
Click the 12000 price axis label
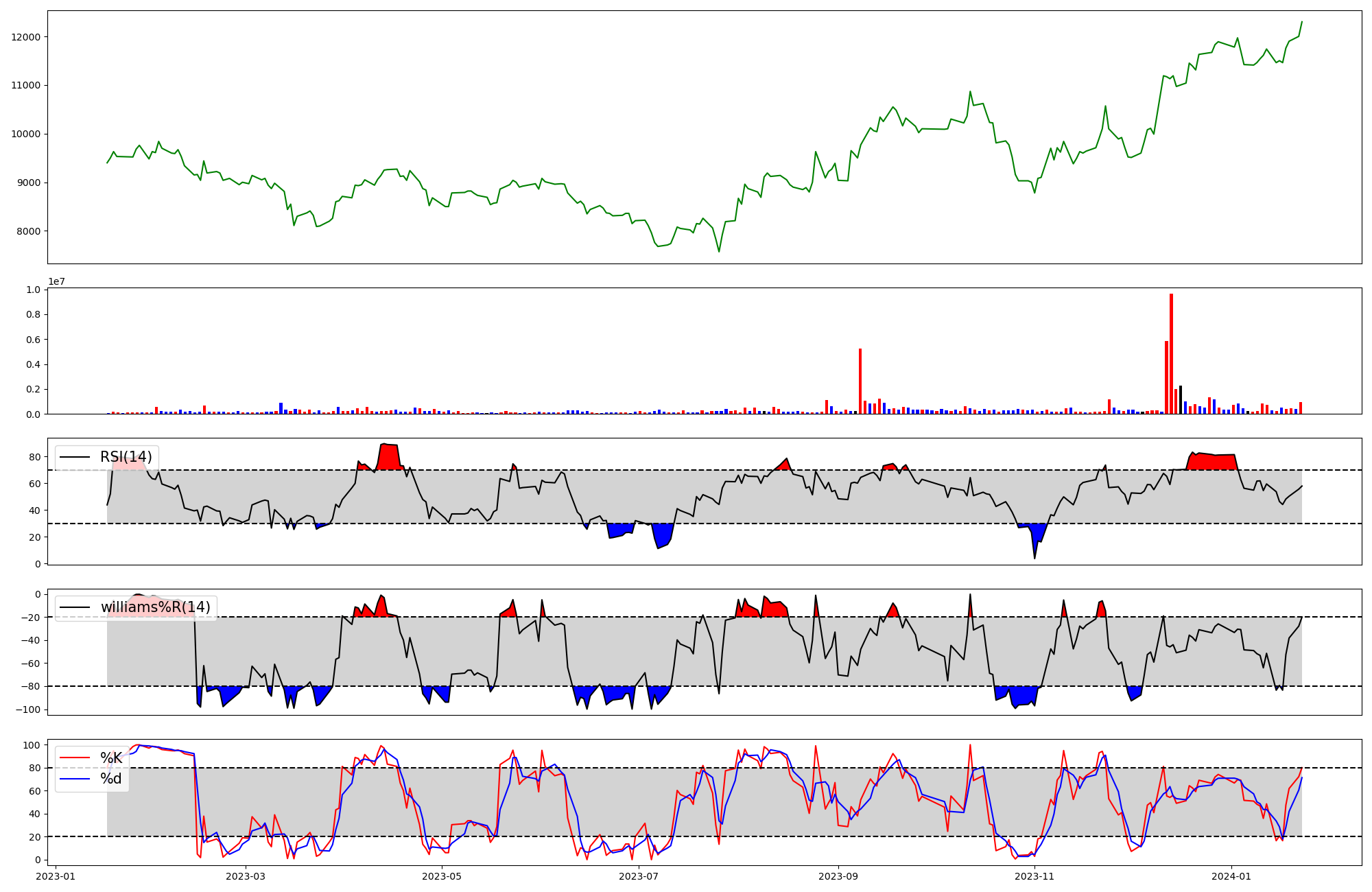pyautogui.click(x=26, y=37)
